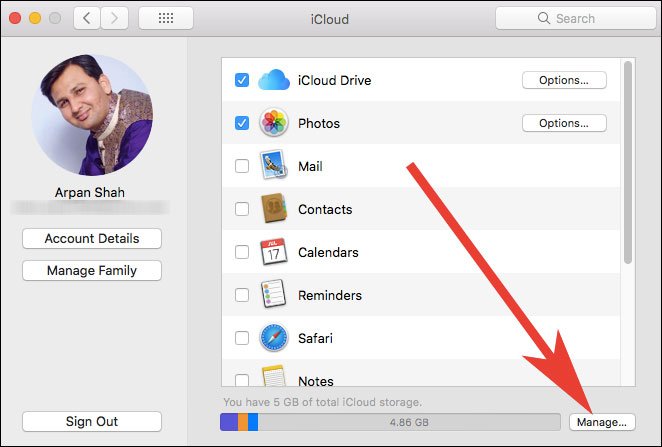
Task: Click the Manage Family button
Action: tap(92, 270)
